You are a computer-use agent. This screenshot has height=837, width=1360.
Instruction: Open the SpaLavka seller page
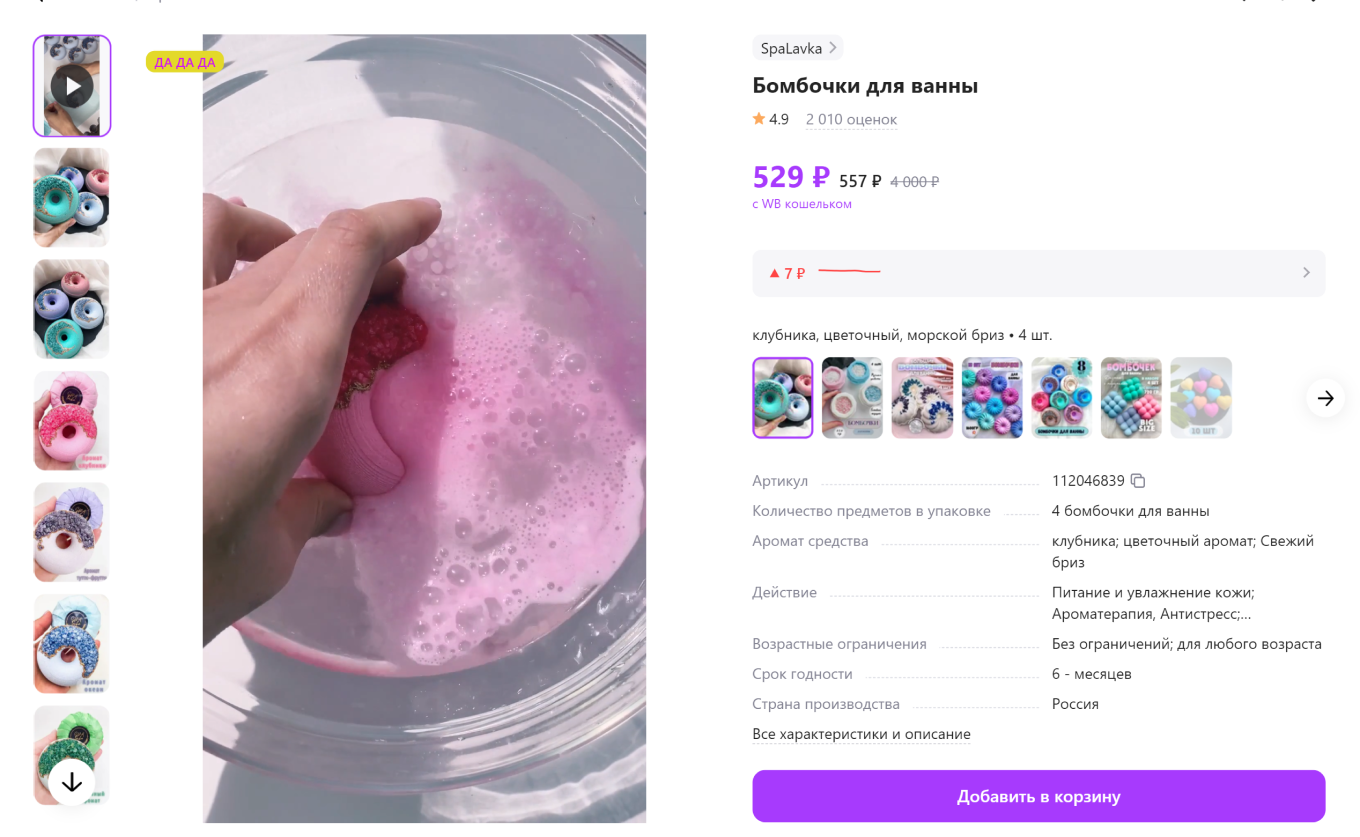point(790,47)
